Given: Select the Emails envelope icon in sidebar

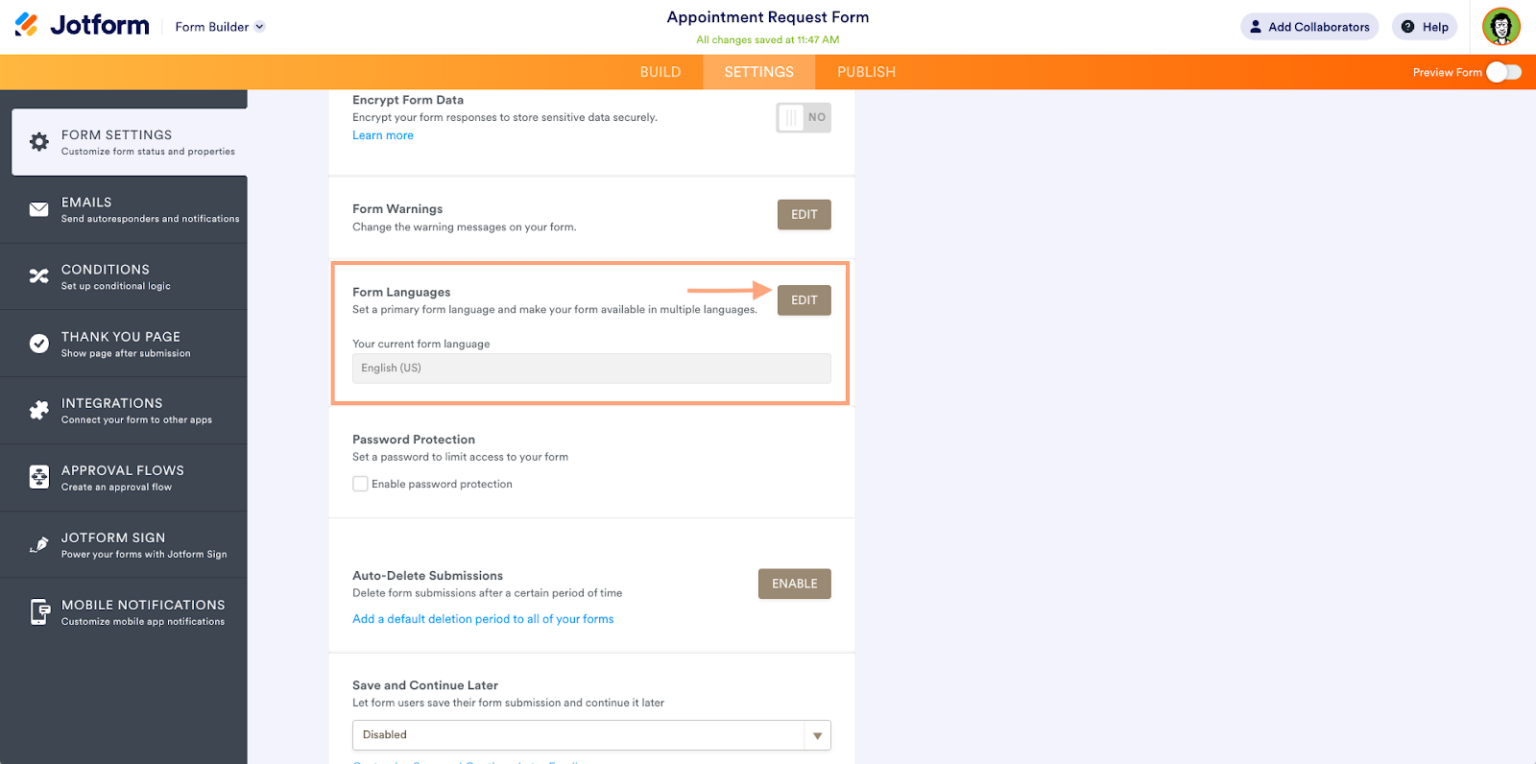Looking at the screenshot, I should pos(38,209).
